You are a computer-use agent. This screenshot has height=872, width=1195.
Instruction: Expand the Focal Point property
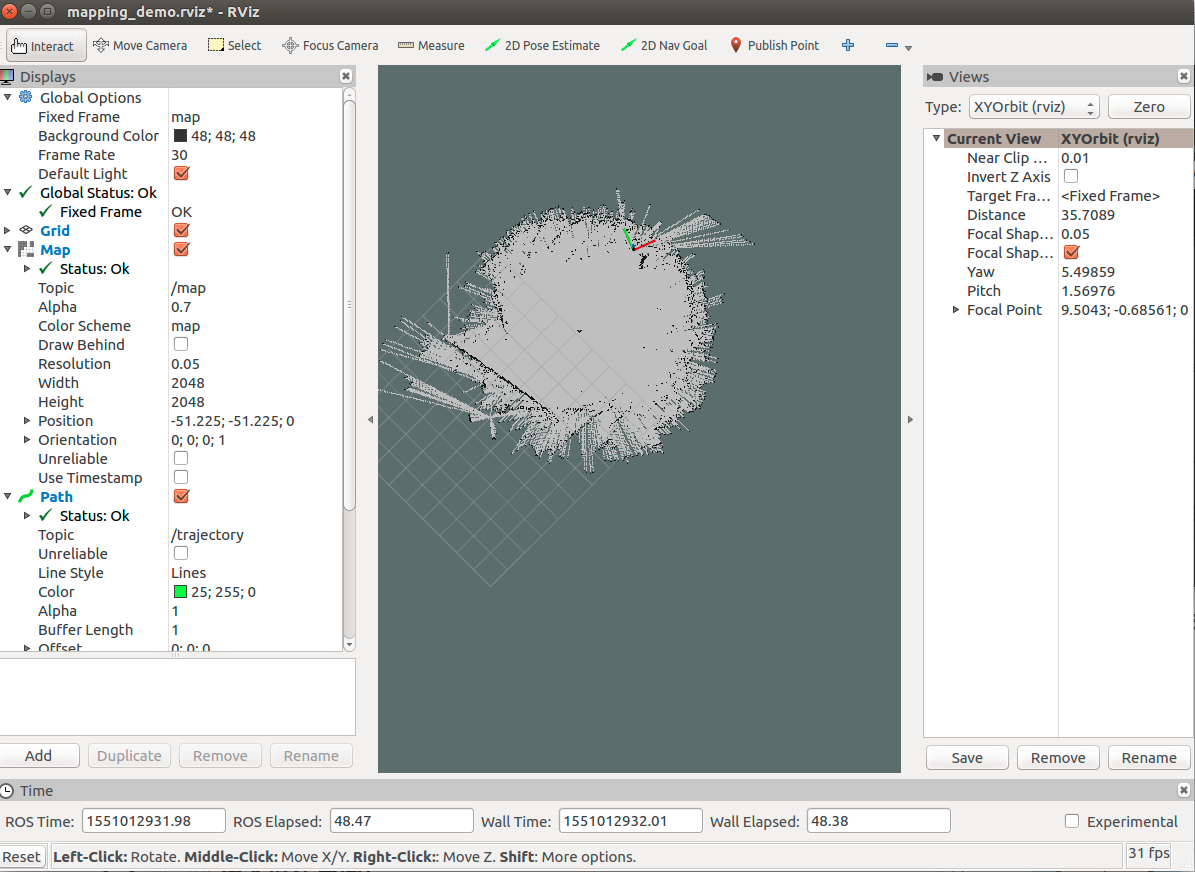(956, 310)
